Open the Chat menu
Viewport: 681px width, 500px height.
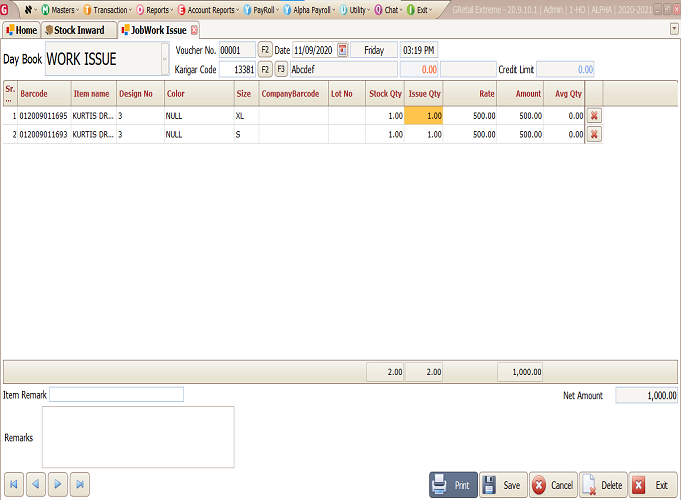(x=388, y=10)
